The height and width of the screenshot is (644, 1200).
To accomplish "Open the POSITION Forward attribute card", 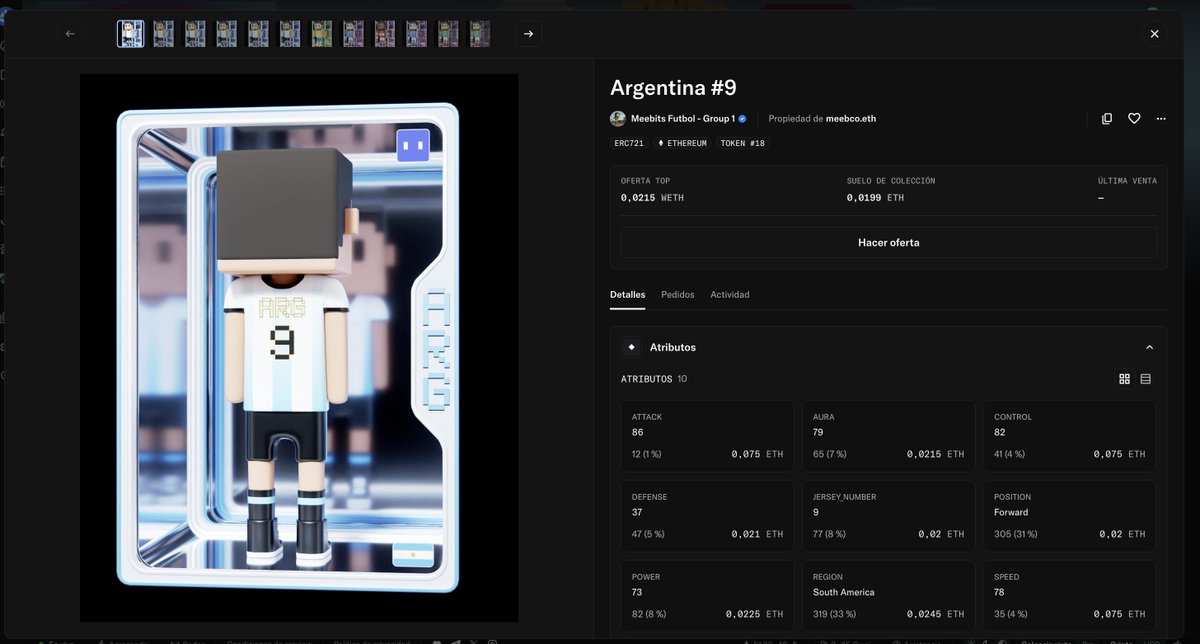I will (1069, 517).
